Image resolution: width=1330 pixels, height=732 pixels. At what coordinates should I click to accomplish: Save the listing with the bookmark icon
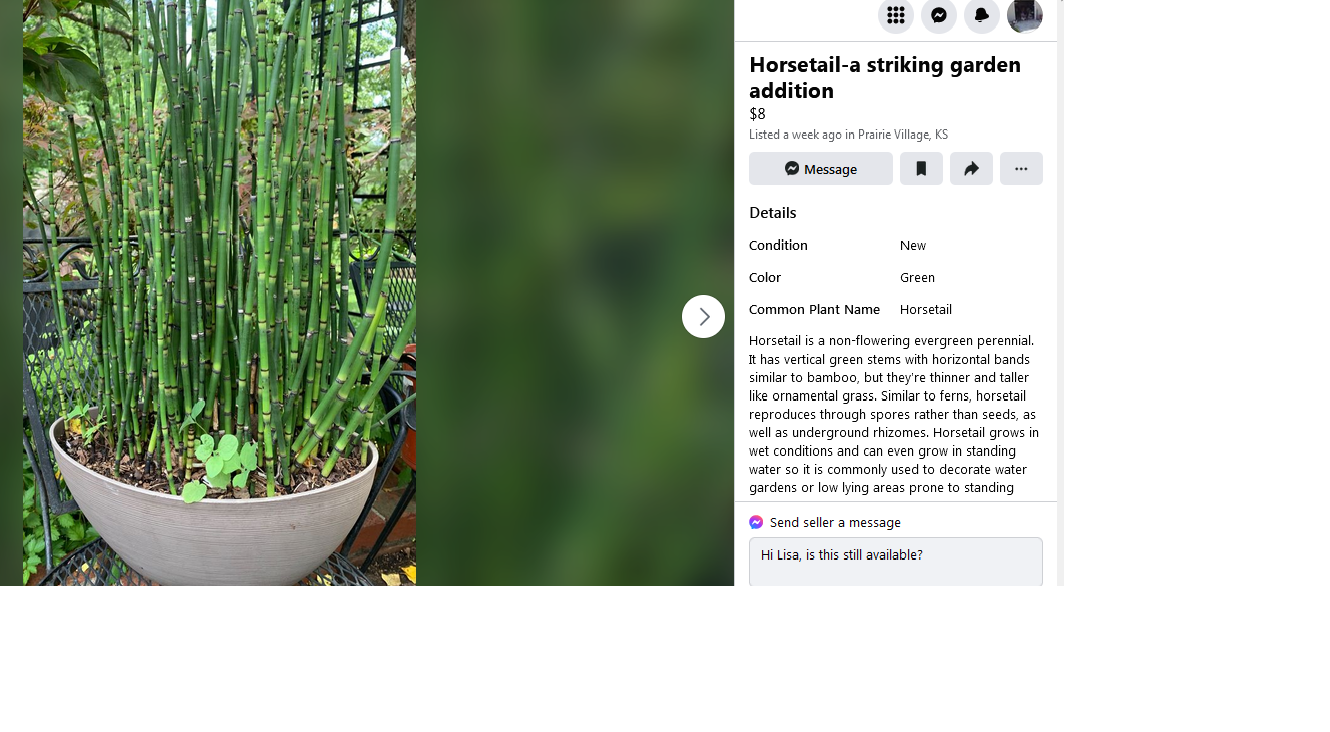point(921,169)
